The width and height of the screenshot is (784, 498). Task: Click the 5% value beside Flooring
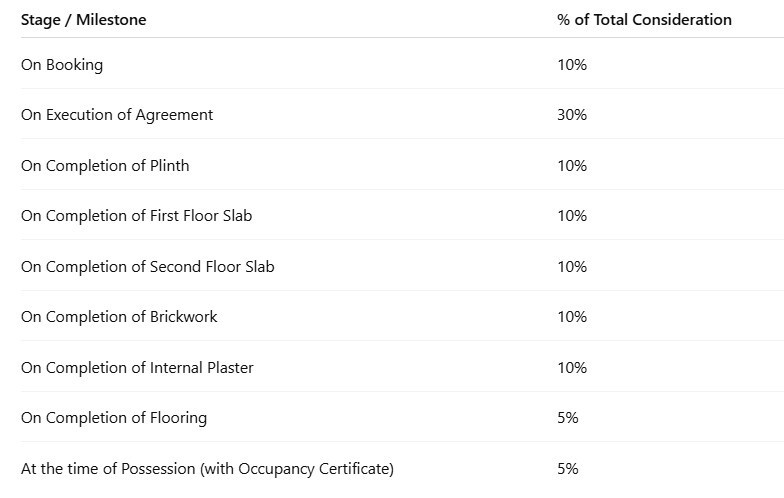568,418
